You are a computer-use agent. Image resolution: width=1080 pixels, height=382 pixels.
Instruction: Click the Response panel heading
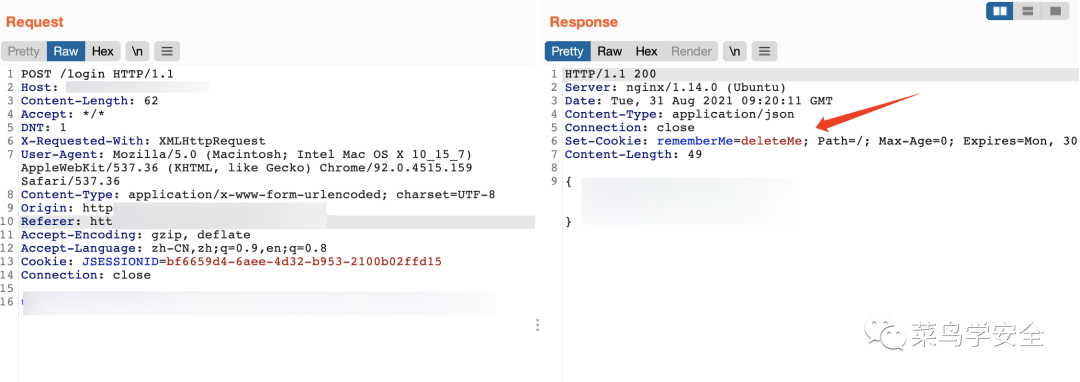(x=583, y=22)
